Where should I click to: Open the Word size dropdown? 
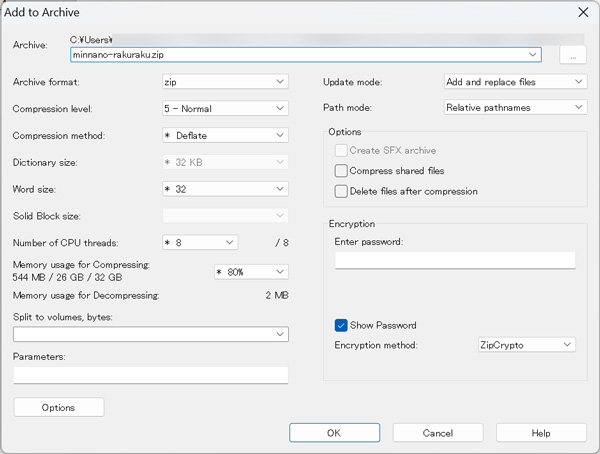point(225,189)
